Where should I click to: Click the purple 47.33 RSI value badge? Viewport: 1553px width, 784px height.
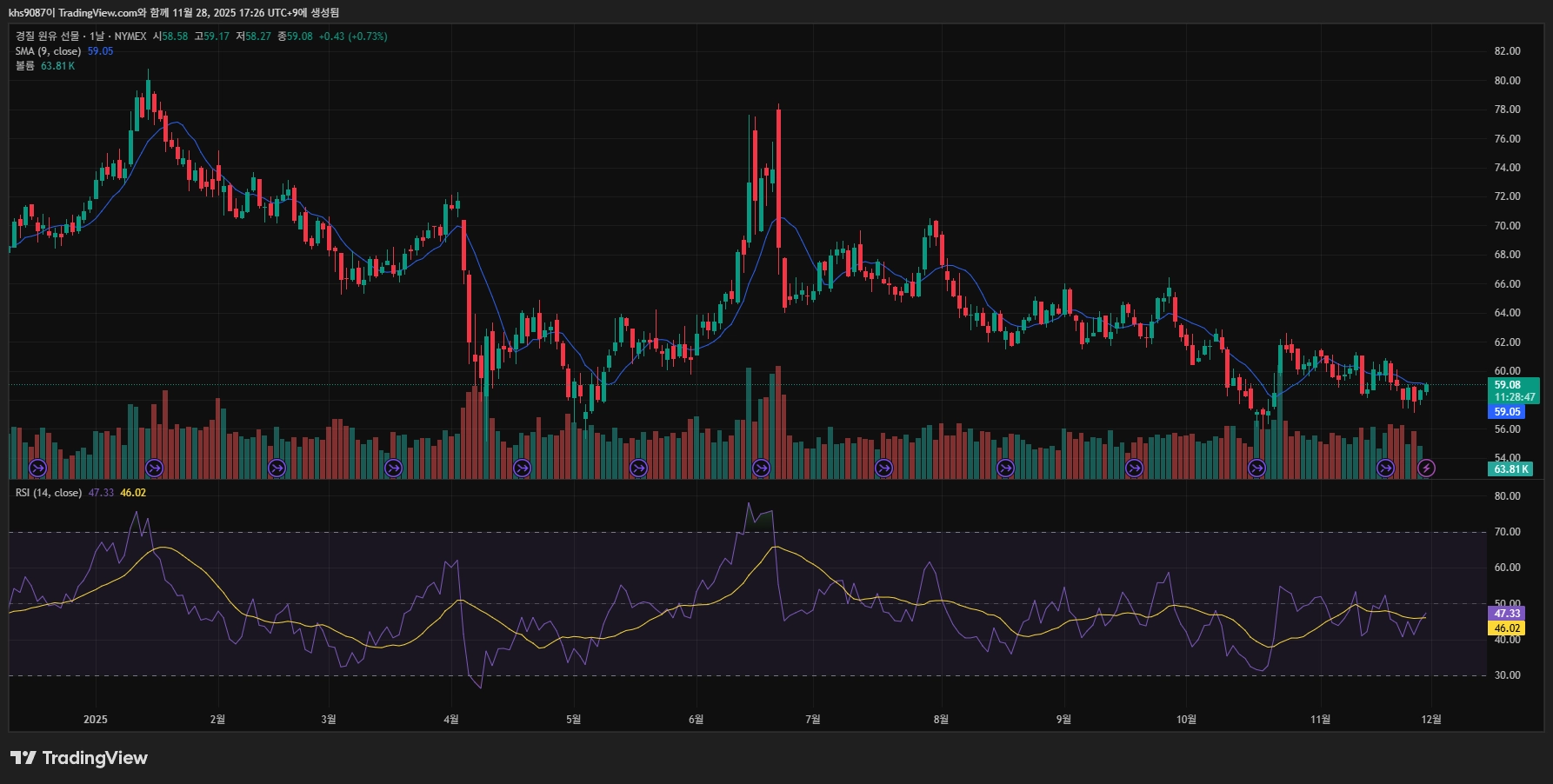[x=1507, y=615]
